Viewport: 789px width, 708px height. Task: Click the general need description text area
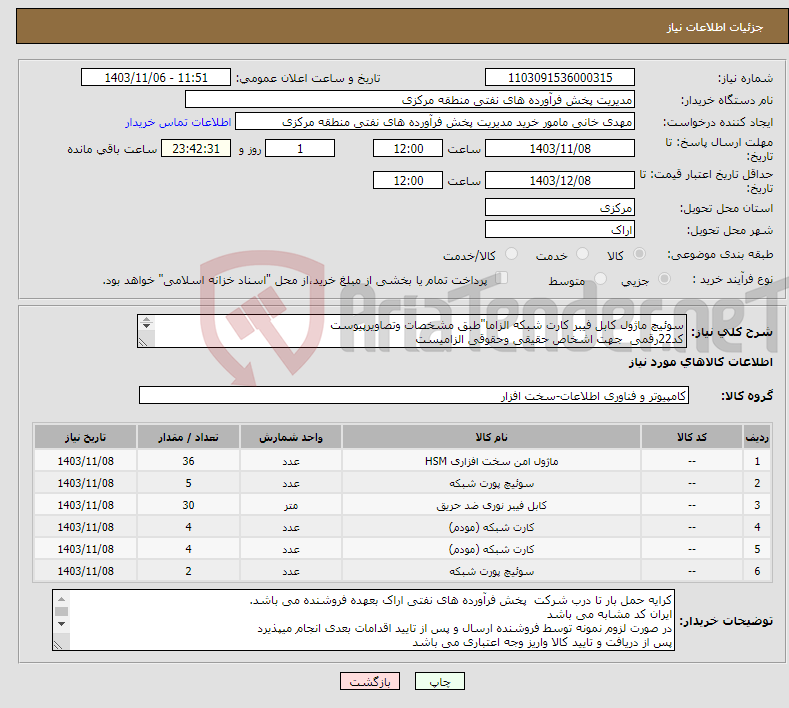412,332
